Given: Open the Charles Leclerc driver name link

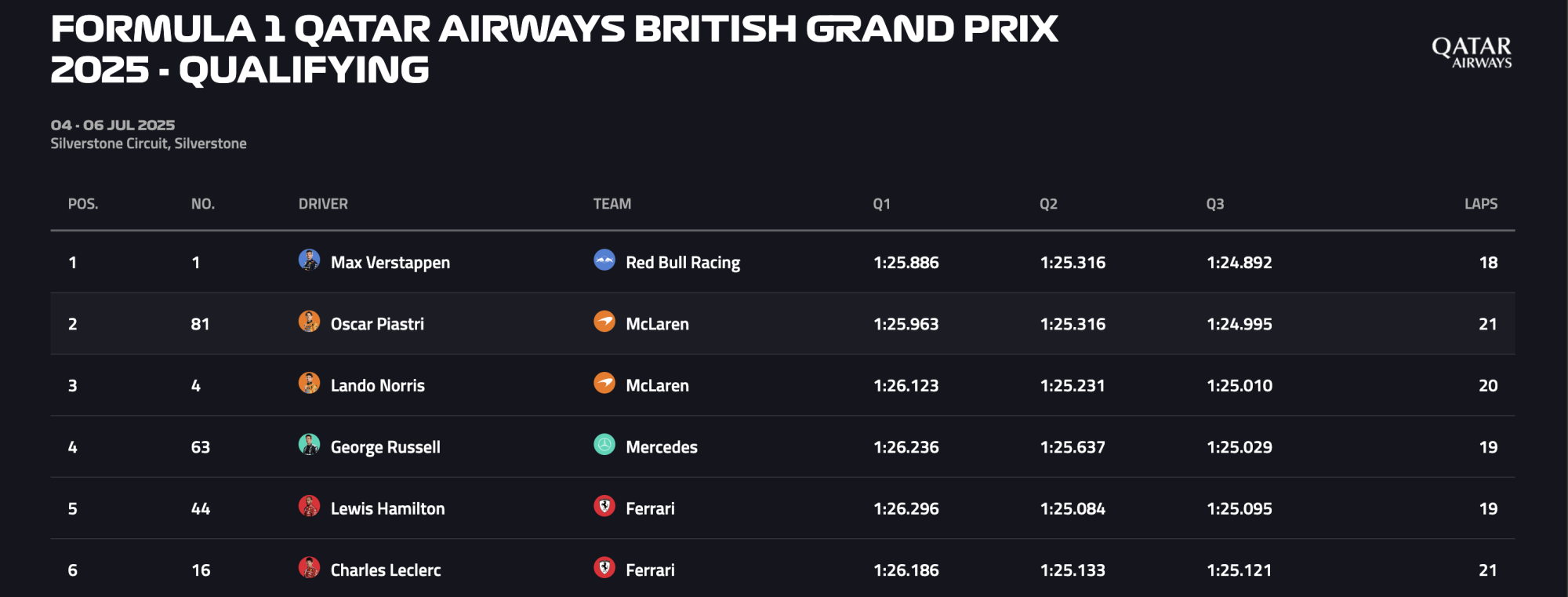Looking at the screenshot, I should [386, 570].
